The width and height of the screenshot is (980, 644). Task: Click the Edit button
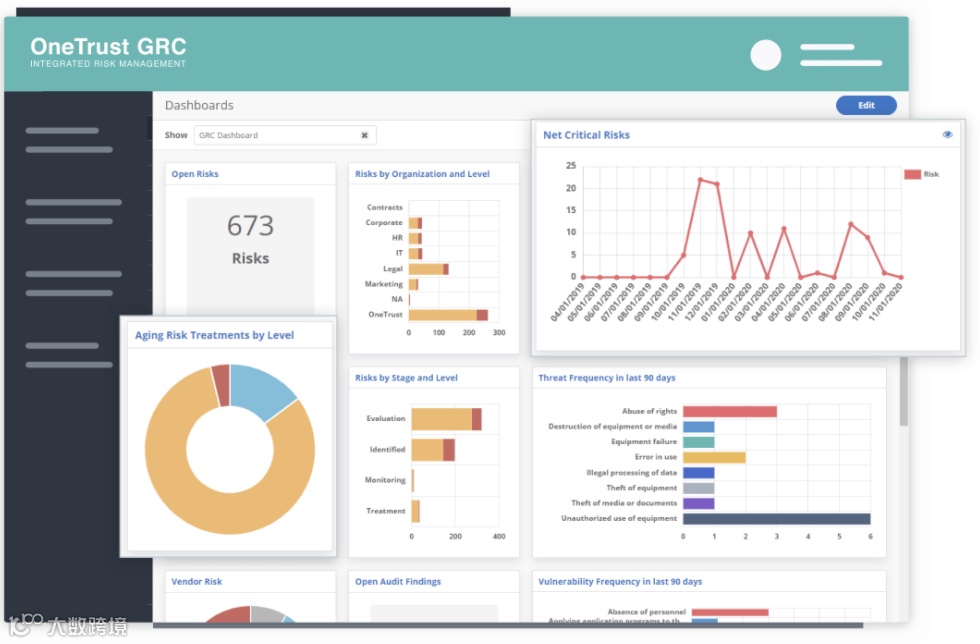866,105
